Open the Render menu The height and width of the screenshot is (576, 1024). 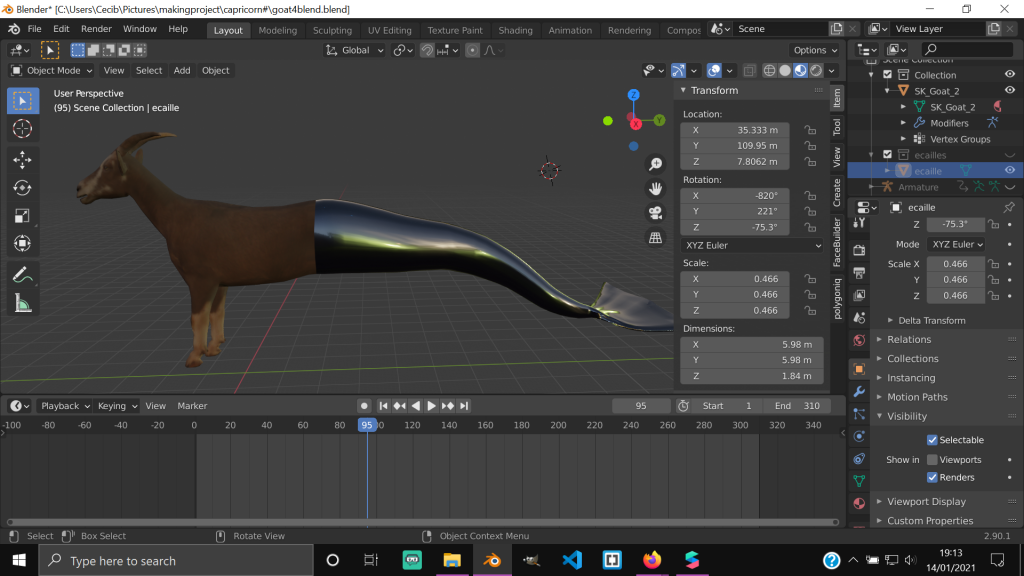click(x=96, y=29)
